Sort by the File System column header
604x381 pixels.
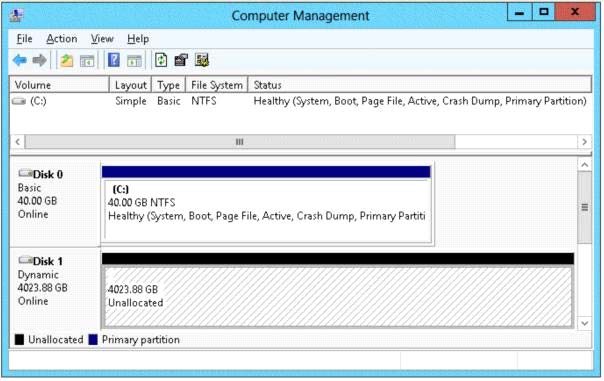pos(216,85)
